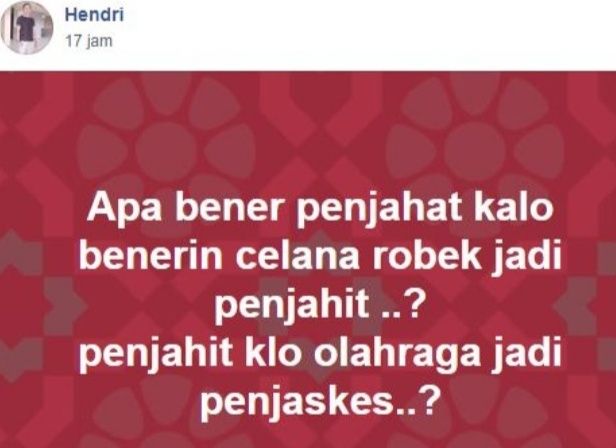This screenshot has width=616, height=448.
Task: Open Hendri's profile picture
Action: [x=26, y=28]
